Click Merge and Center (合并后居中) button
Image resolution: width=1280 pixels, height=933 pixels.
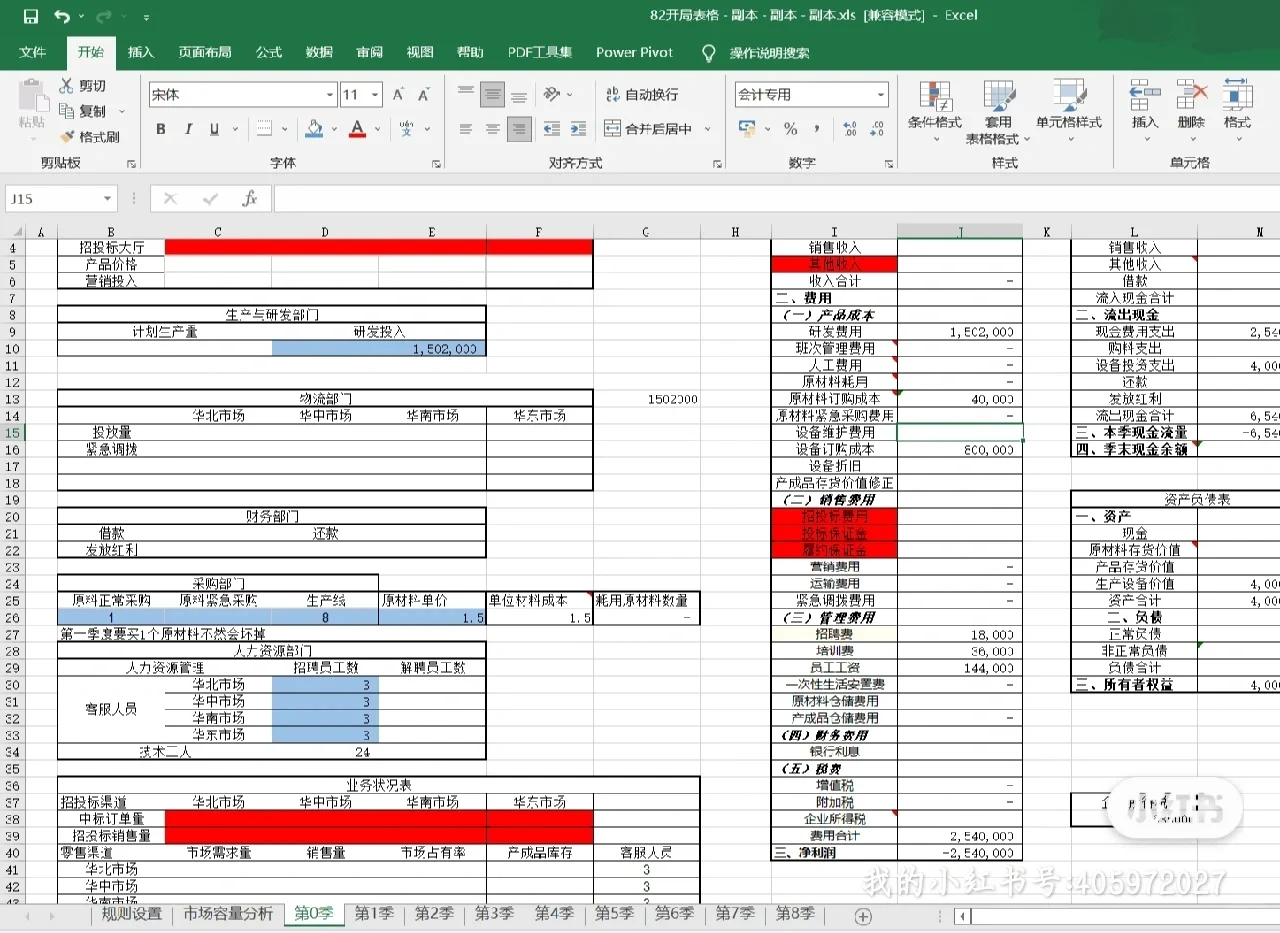tap(648, 129)
